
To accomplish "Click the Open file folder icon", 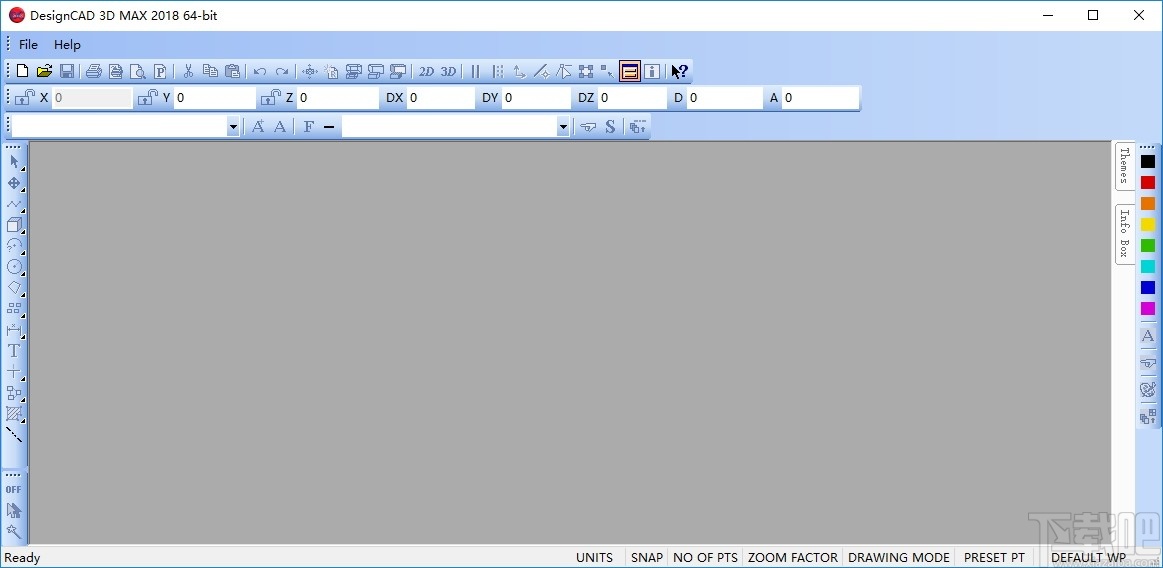I will point(45,71).
